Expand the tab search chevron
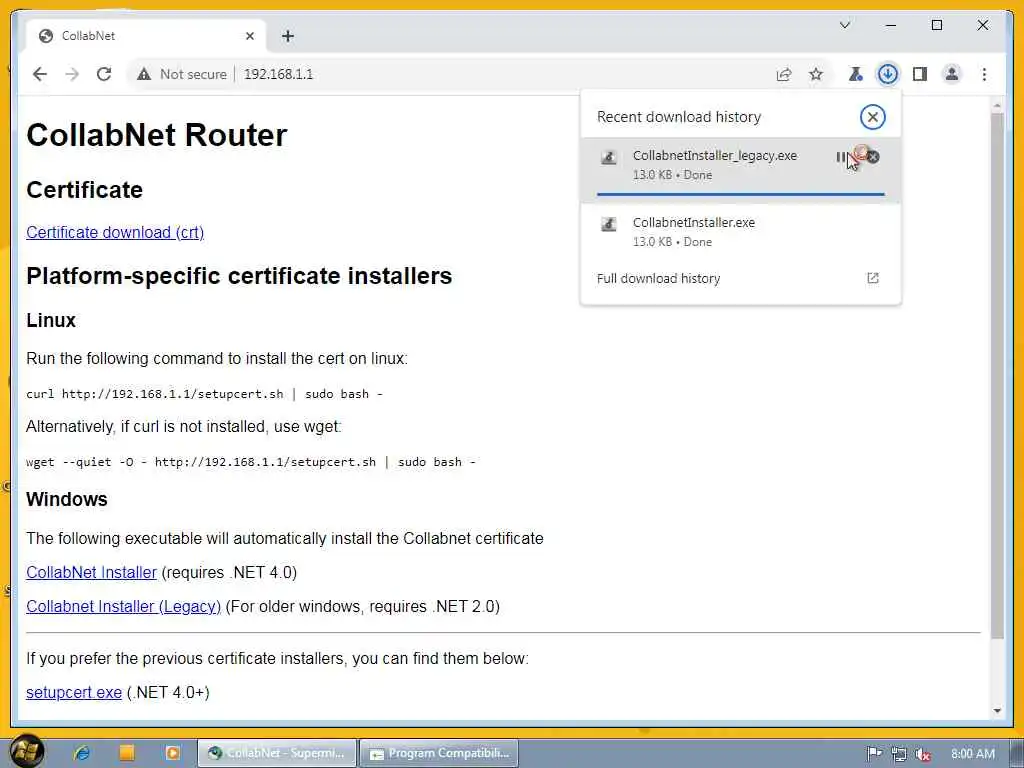The image size is (1024, 768). (844, 25)
